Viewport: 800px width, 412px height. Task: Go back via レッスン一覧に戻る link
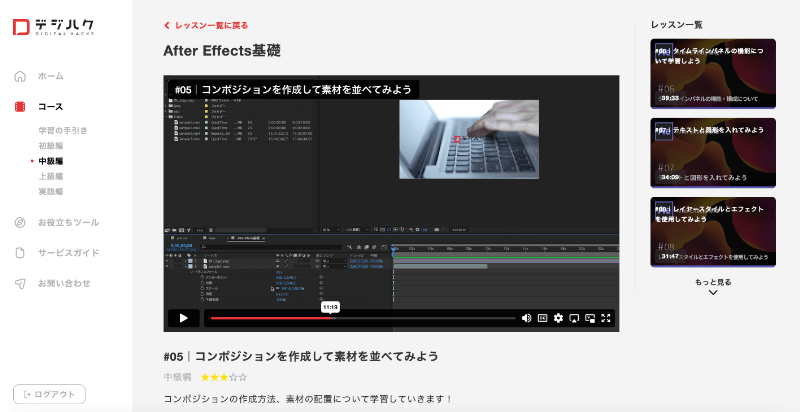click(x=206, y=25)
